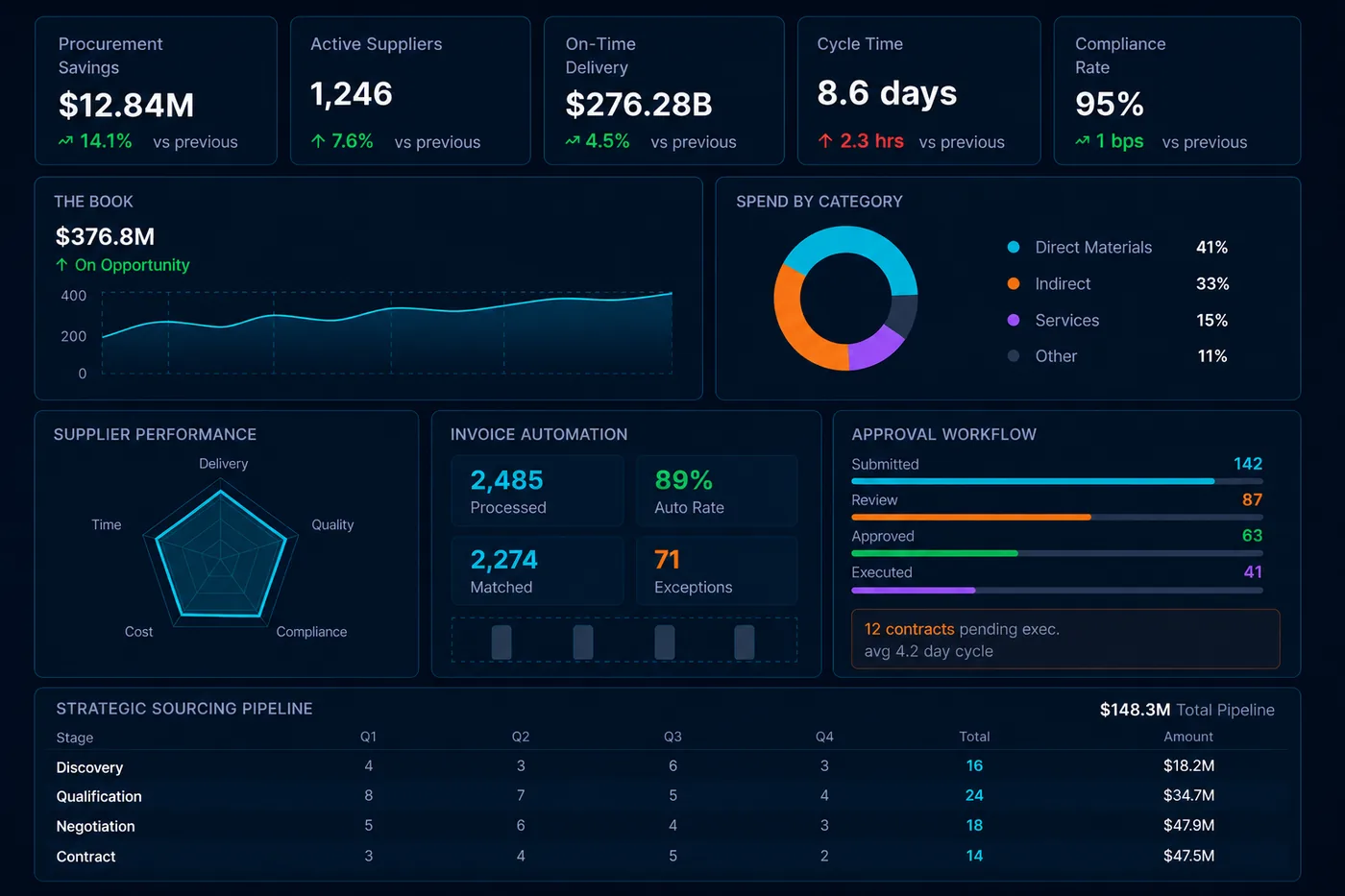Click the spend by category donut chart
This screenshot has width=1345, height=896.
pyautogui.click(x=845, y=299)
